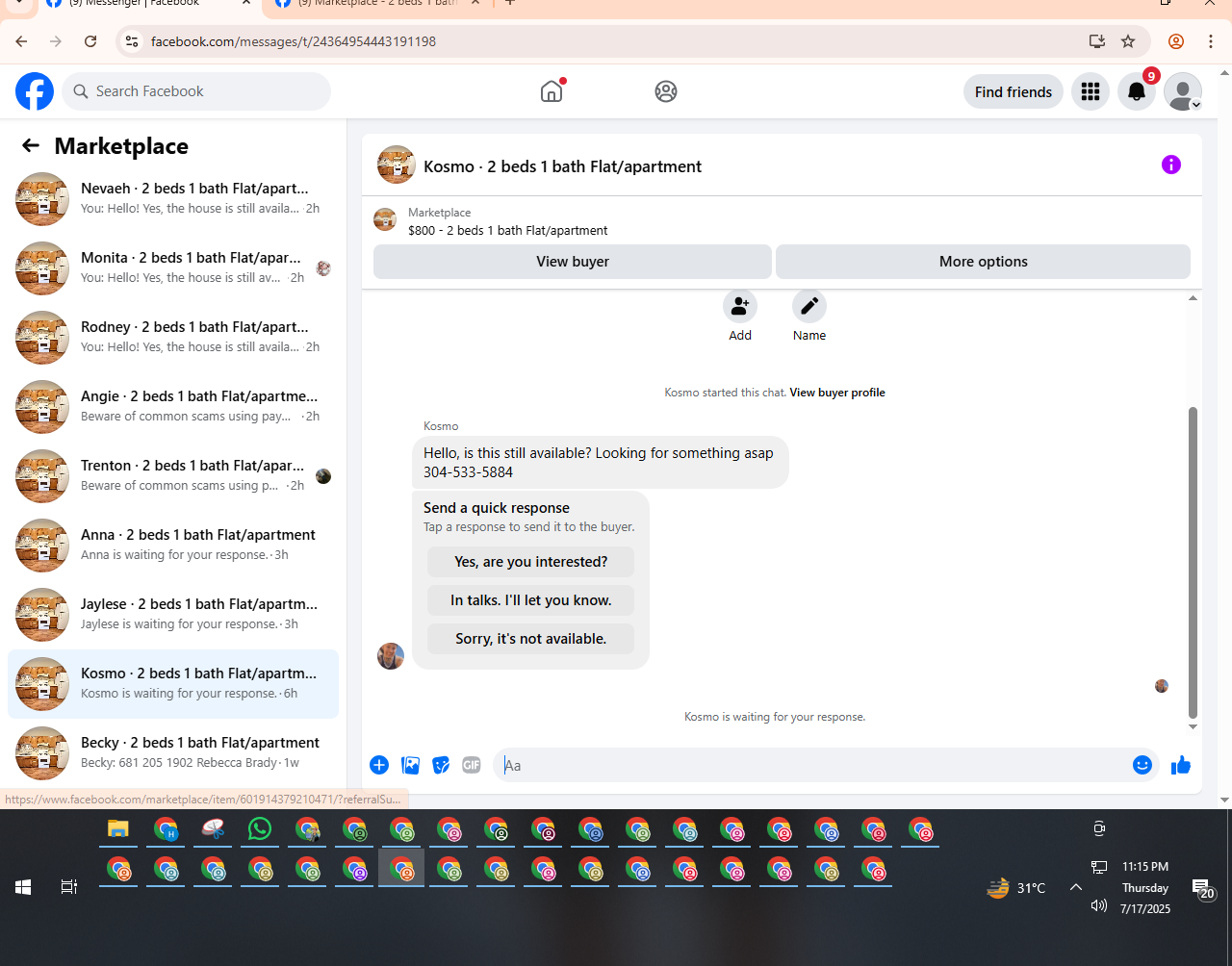Screen dimensions: 1232x966
Task: Open Task View on the taskbar
Action: tap(69, 887)
